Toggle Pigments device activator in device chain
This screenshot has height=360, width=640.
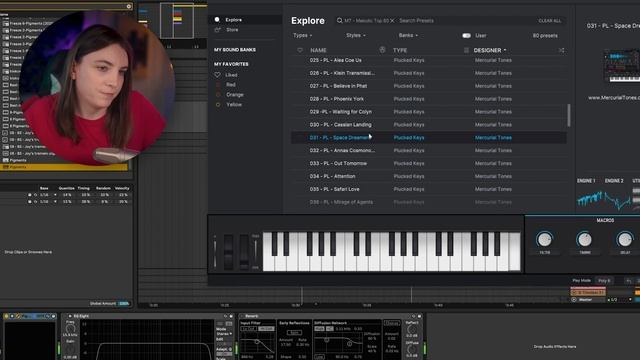pos(6,316)
